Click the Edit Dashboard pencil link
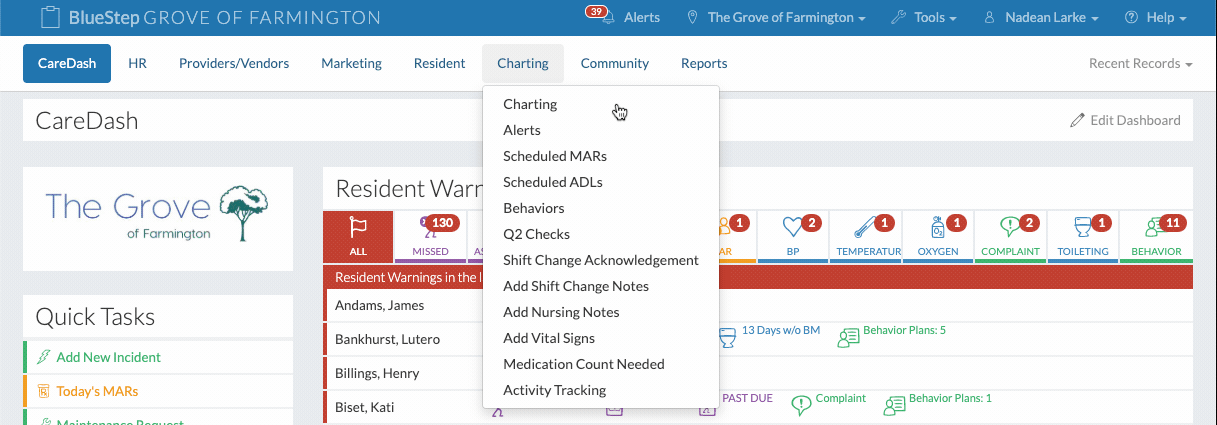The width and height of the screenshot is (1217, 425). tap(1125, 120)
